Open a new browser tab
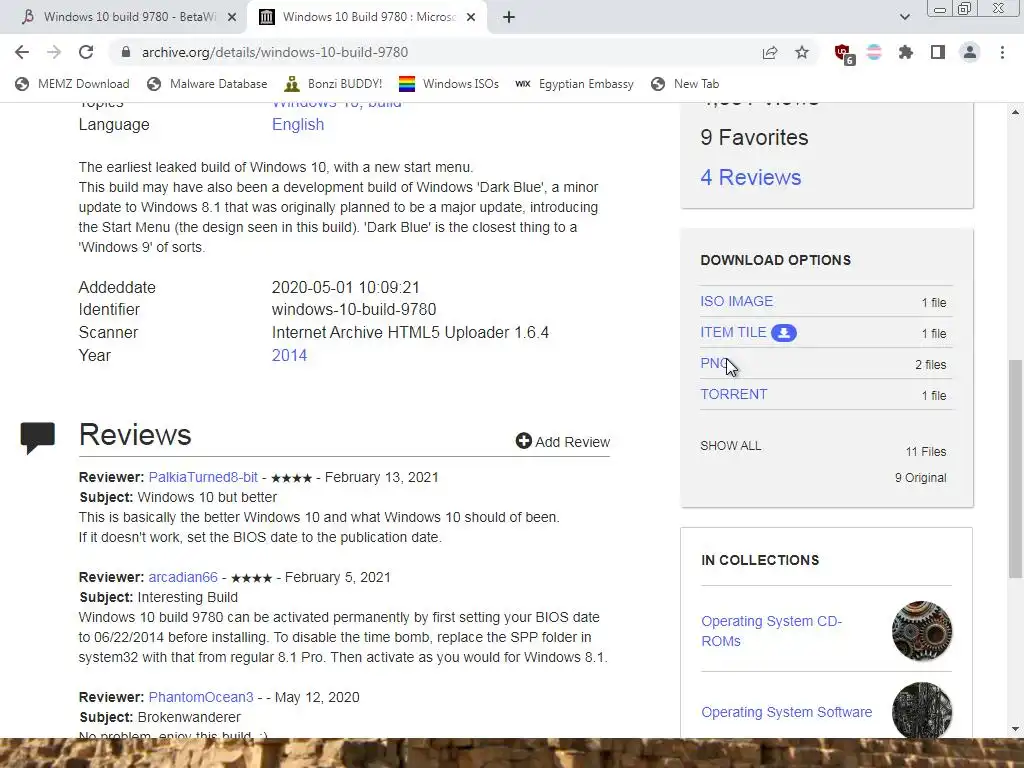Image resolution: width=1024 pixels, height=768 pixels. [509, 18]
